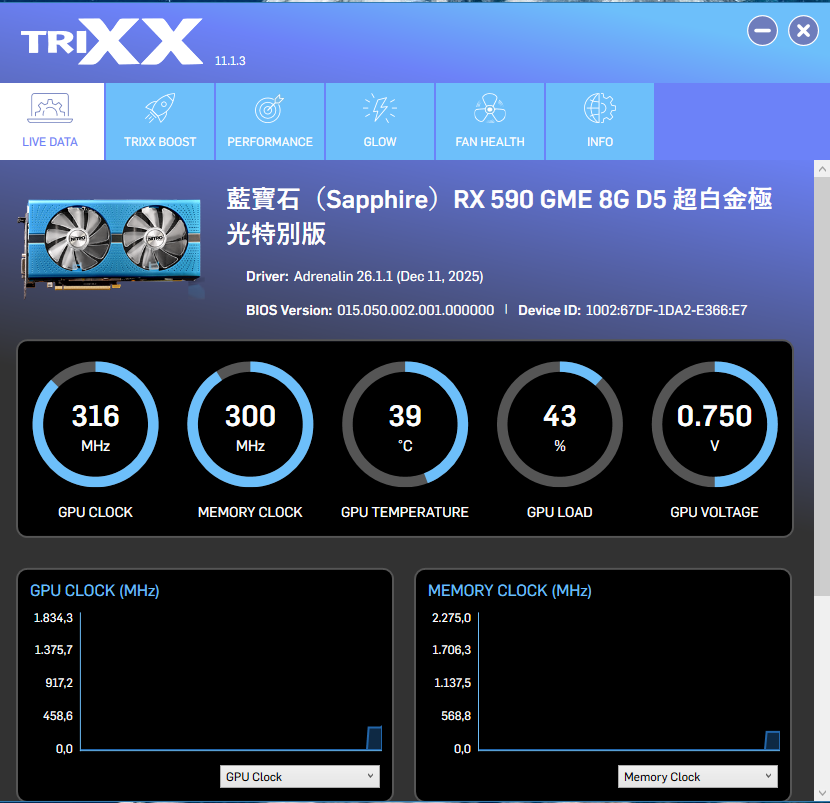Switch to the LIVE DATA tab label
This screenshot has height=803, width=830.
(50, 142)
